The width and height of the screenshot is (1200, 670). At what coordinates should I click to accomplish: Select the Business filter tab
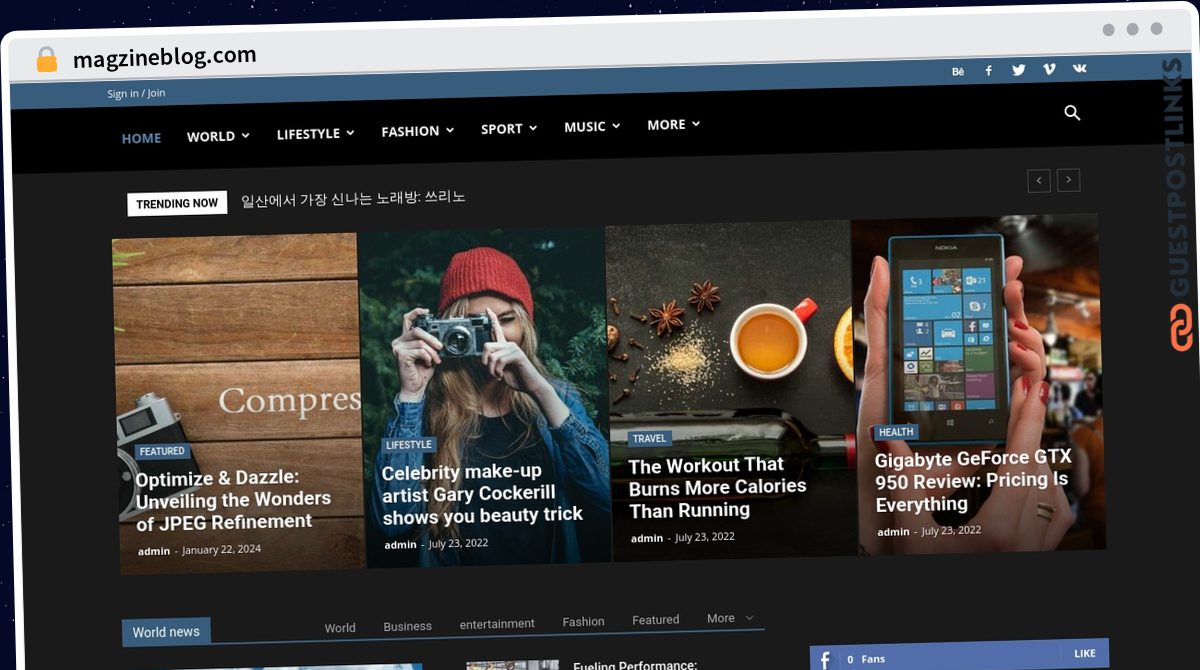pos(407,626)
